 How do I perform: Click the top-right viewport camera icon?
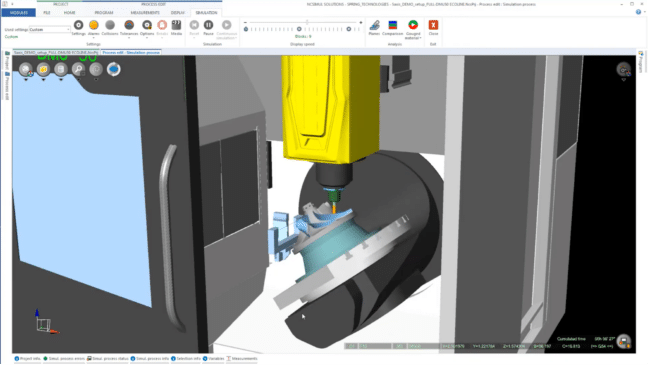(623, 69)
